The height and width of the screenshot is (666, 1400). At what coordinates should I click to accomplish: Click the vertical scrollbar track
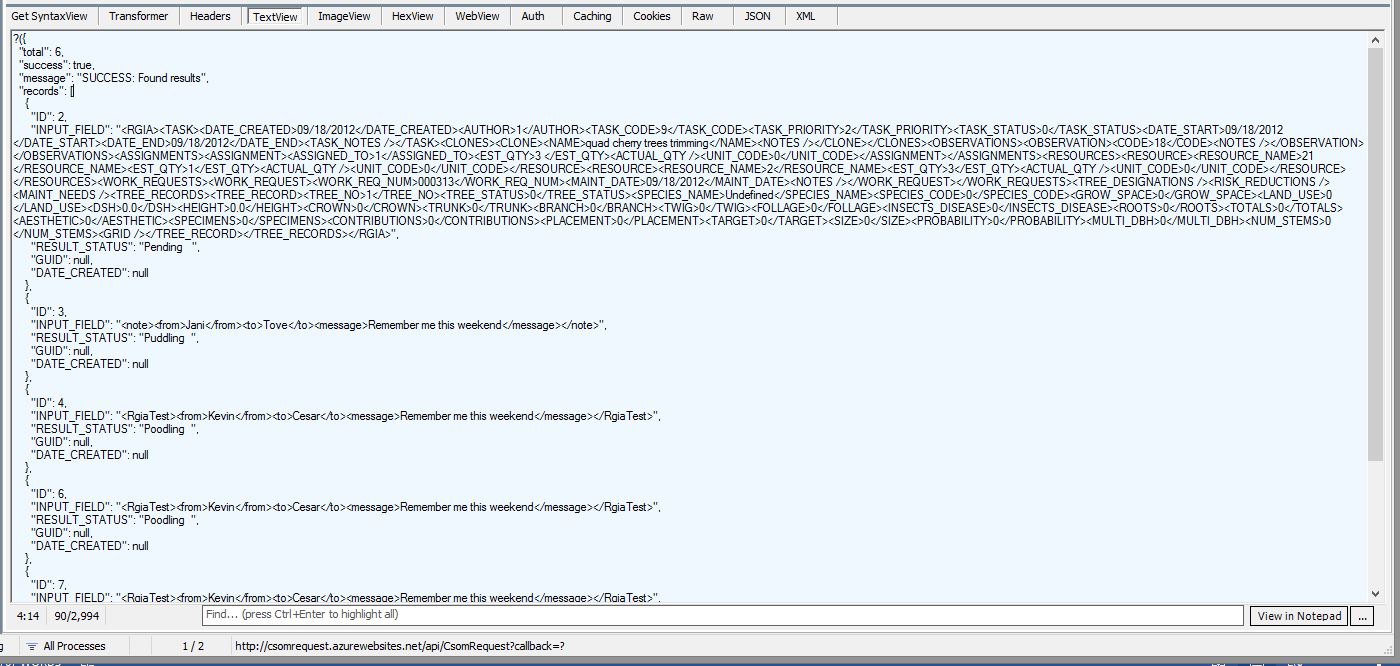(1377, 520)
